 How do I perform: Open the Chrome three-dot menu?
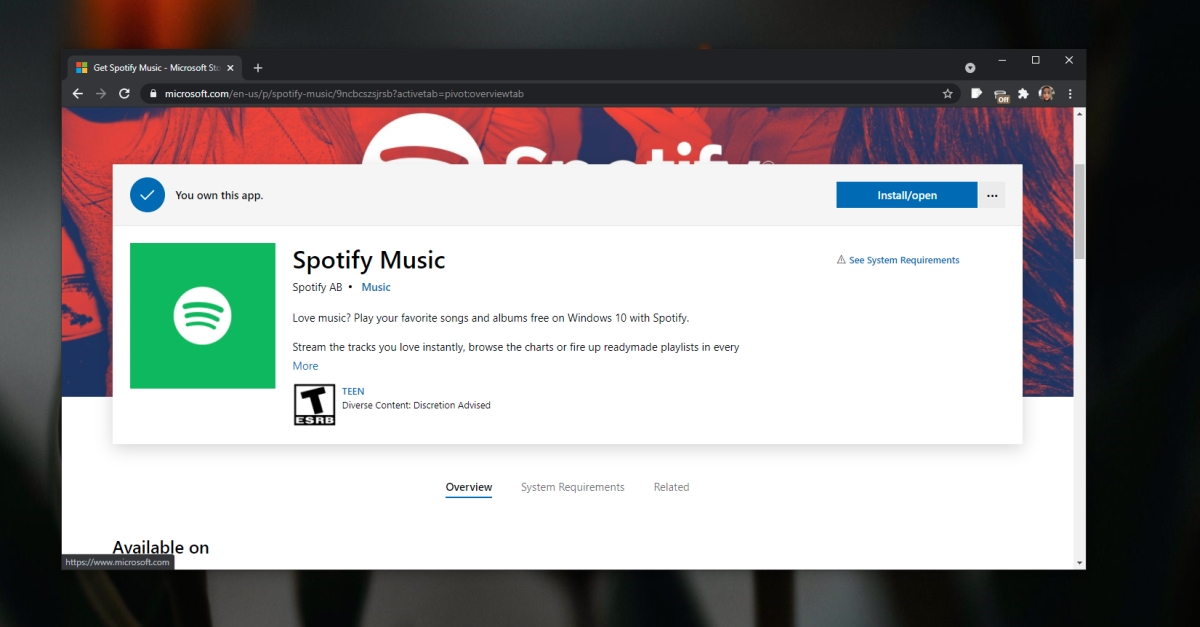pyautogui.click(x=1070, y=93)
